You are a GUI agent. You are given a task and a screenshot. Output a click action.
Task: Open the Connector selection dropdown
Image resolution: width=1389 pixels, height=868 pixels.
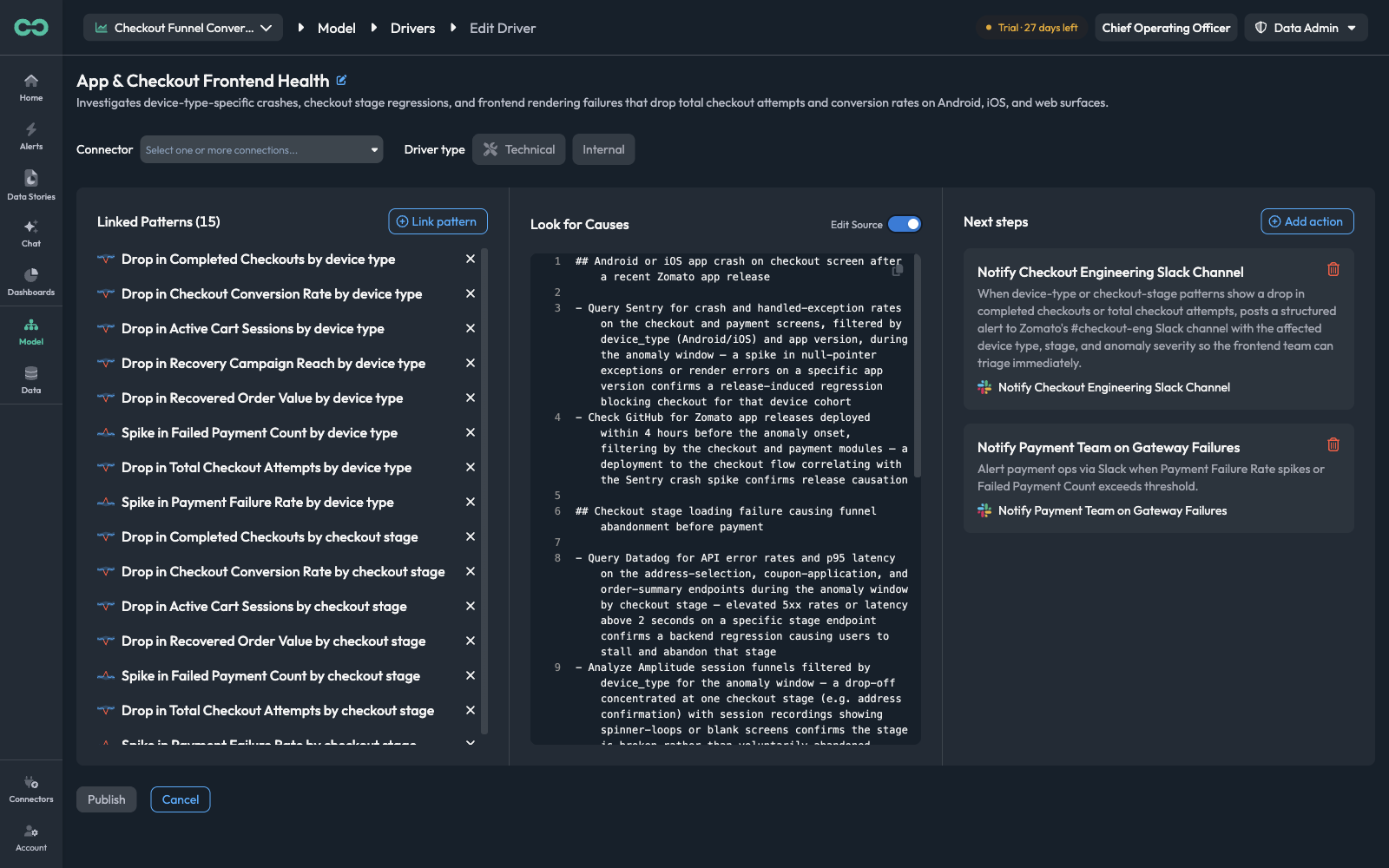[x=261, y=149]
